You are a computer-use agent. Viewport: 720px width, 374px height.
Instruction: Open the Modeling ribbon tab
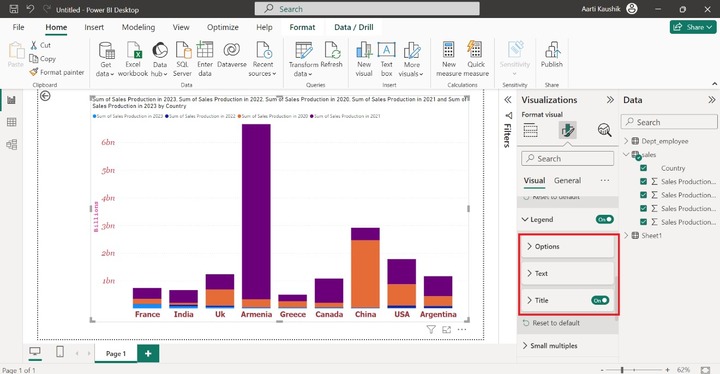(138, 27)
